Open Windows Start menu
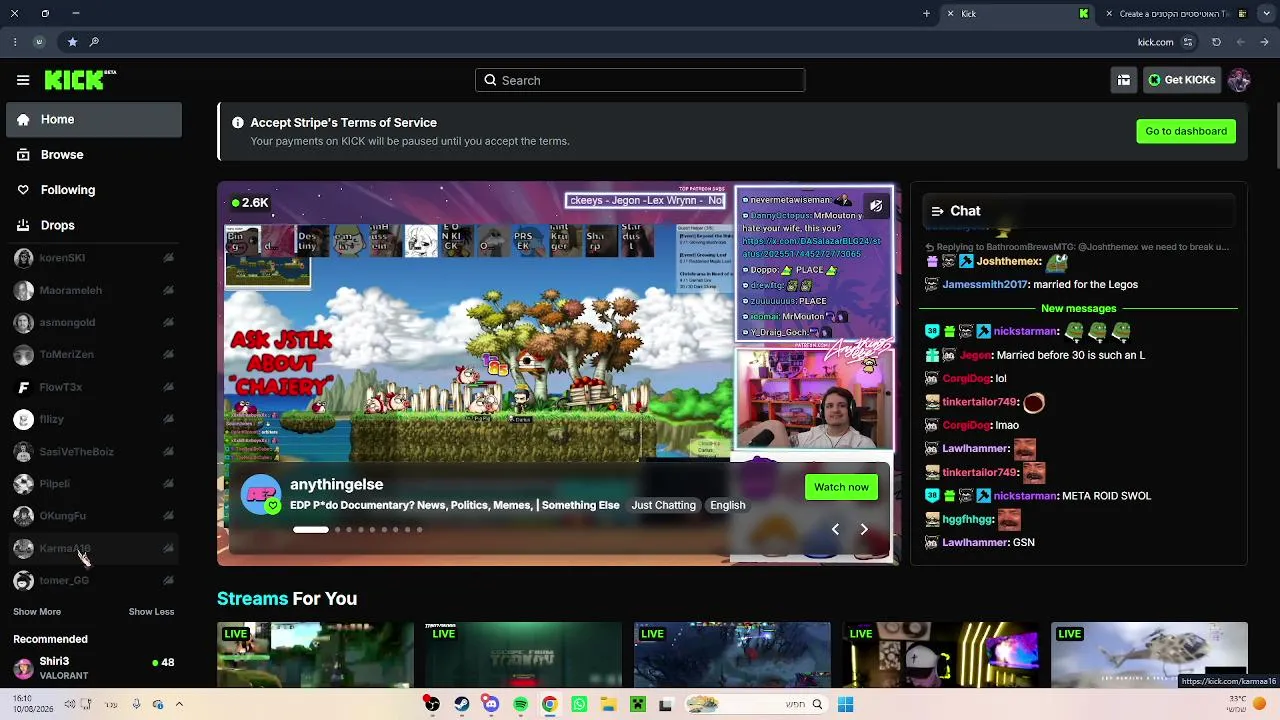 click(845, 705)
